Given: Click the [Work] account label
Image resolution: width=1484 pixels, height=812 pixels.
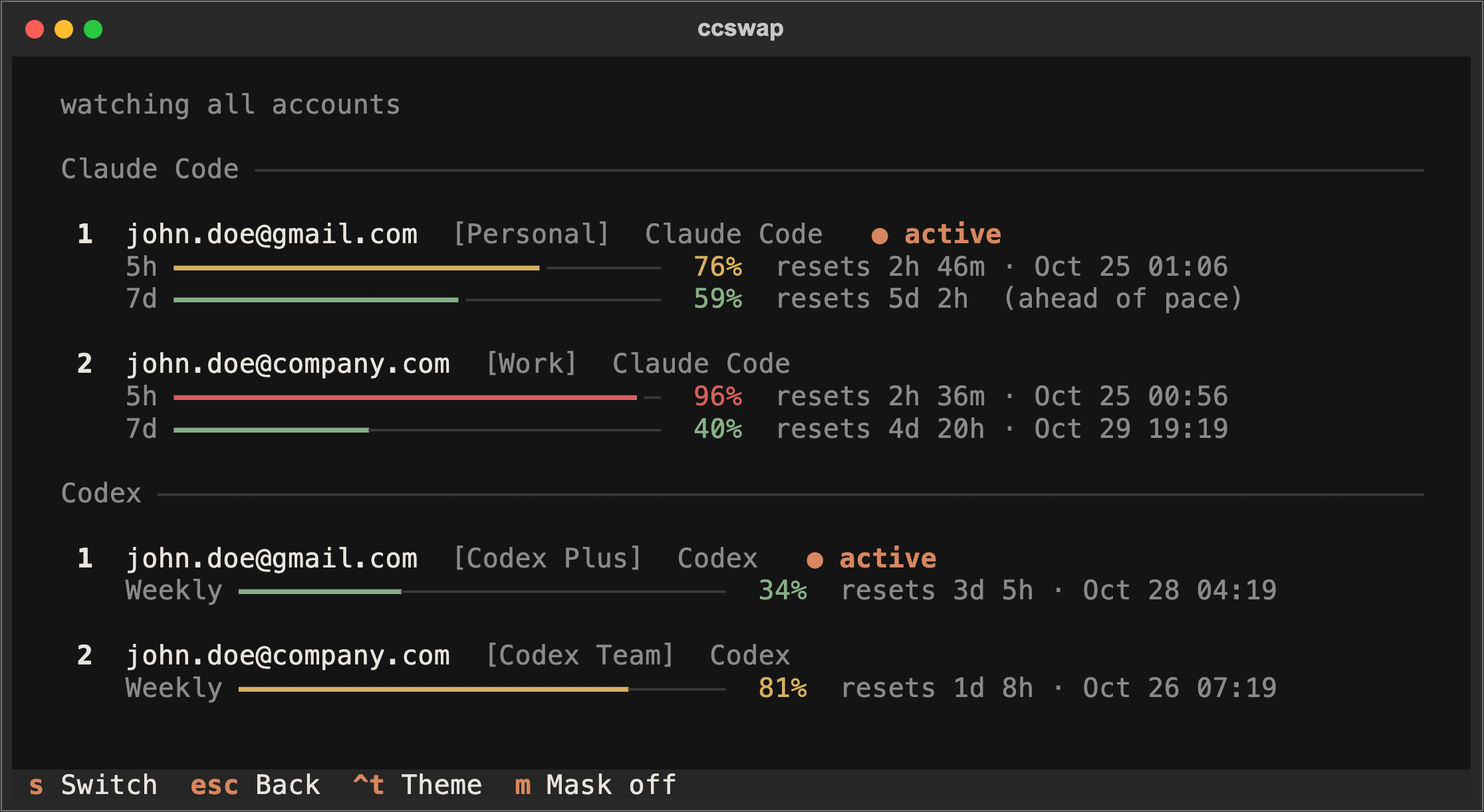Looking at the screenshot, I should (531, 364).
